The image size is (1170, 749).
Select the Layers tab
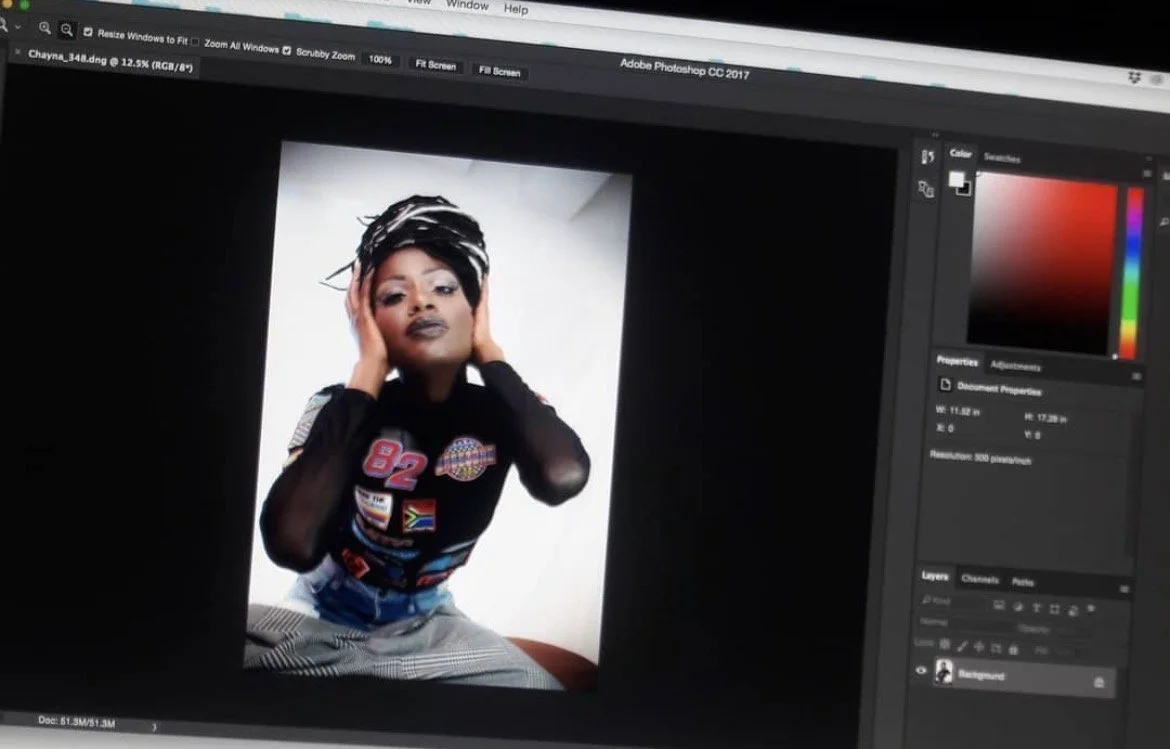pyautogui.click(x=935, y=576)
